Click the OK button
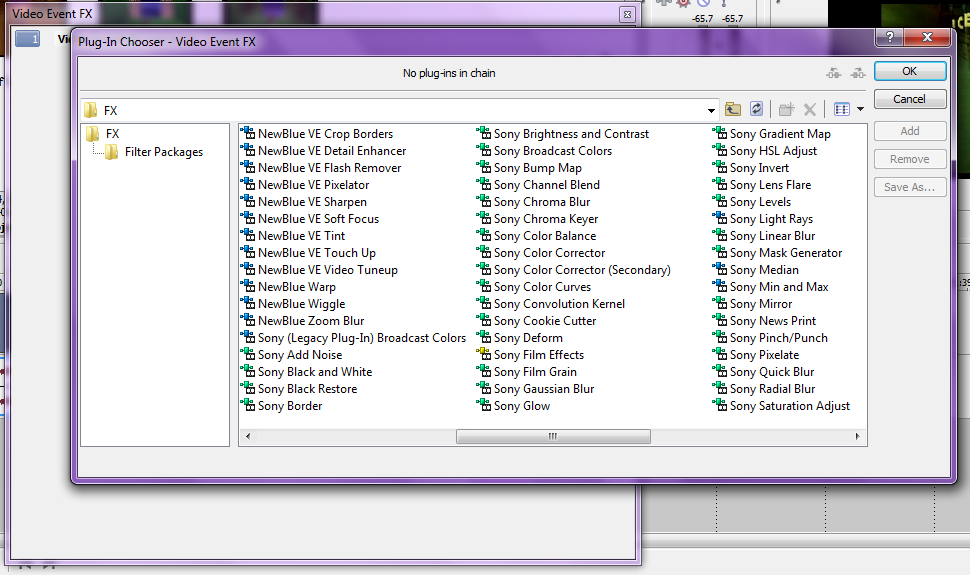The height and width of the screenshot is (575, 970). pos(909,71)
